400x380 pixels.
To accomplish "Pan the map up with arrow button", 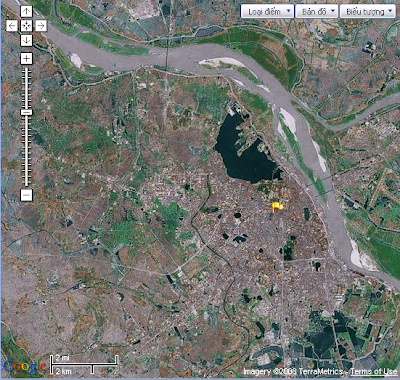I will [x=26, y=11].
